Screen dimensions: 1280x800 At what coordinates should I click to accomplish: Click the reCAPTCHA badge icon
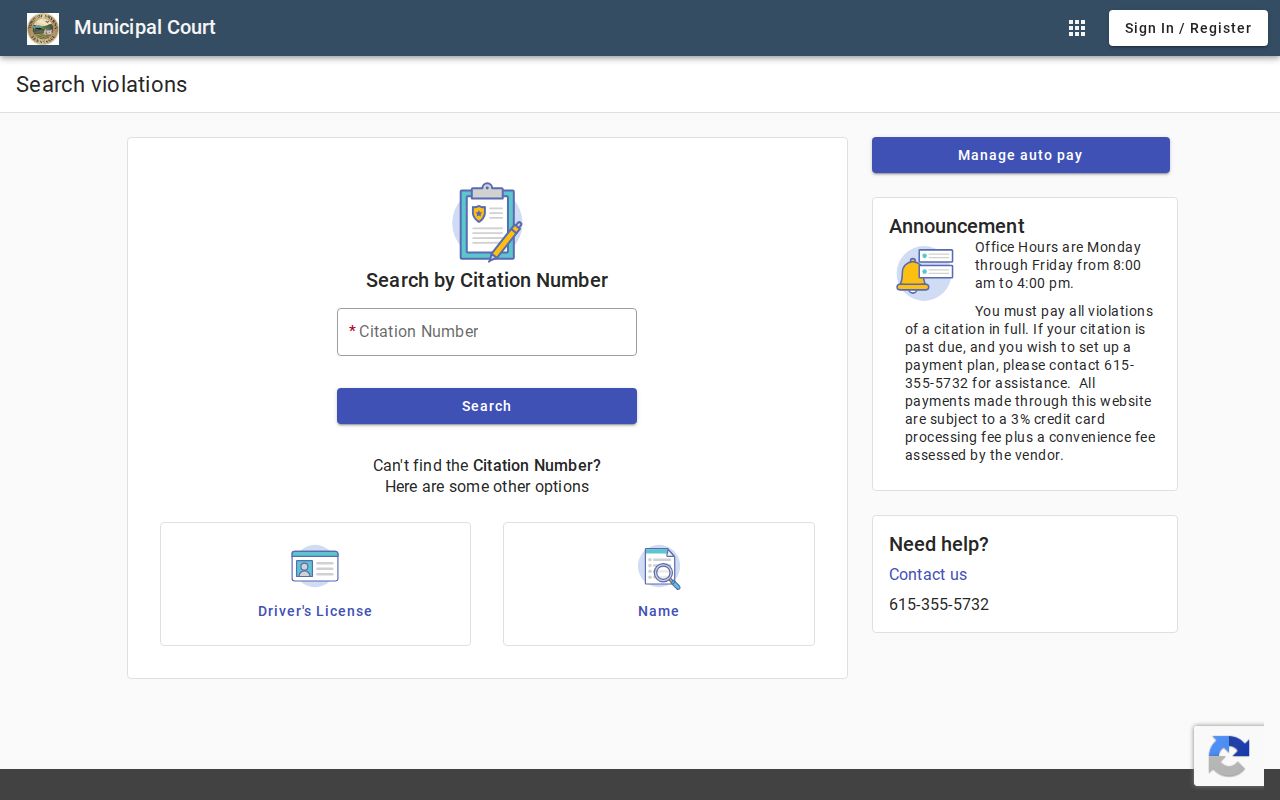pyautogui.click(x=1229, y=756)
